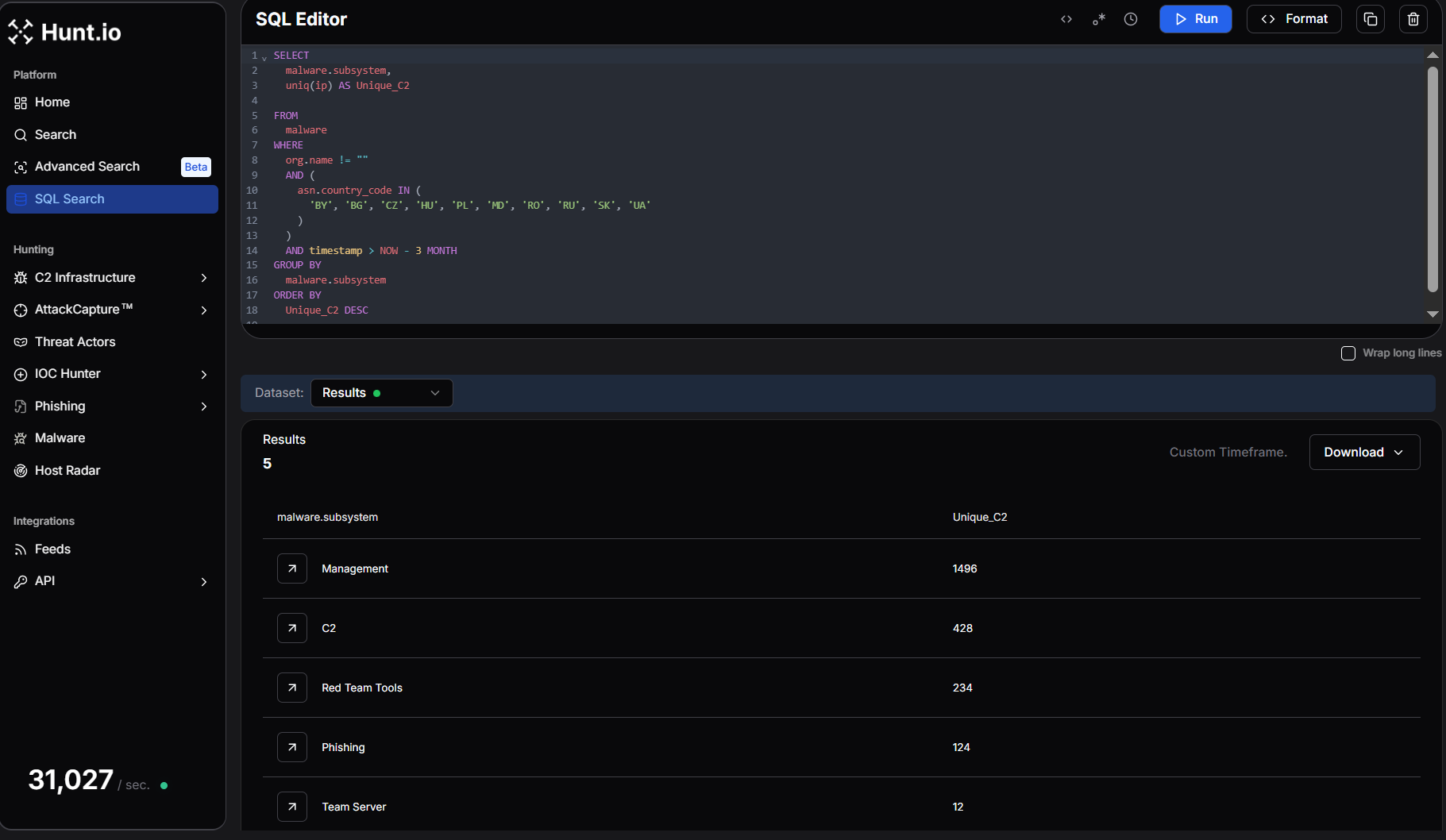
Task: Click the Host Radar target icon
Action: (21, 471)
